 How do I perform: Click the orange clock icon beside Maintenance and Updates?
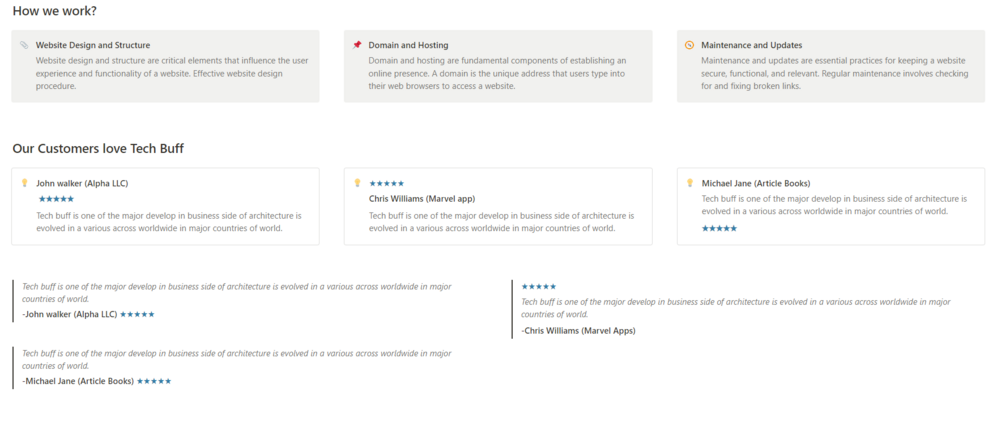tap(689, 45)
